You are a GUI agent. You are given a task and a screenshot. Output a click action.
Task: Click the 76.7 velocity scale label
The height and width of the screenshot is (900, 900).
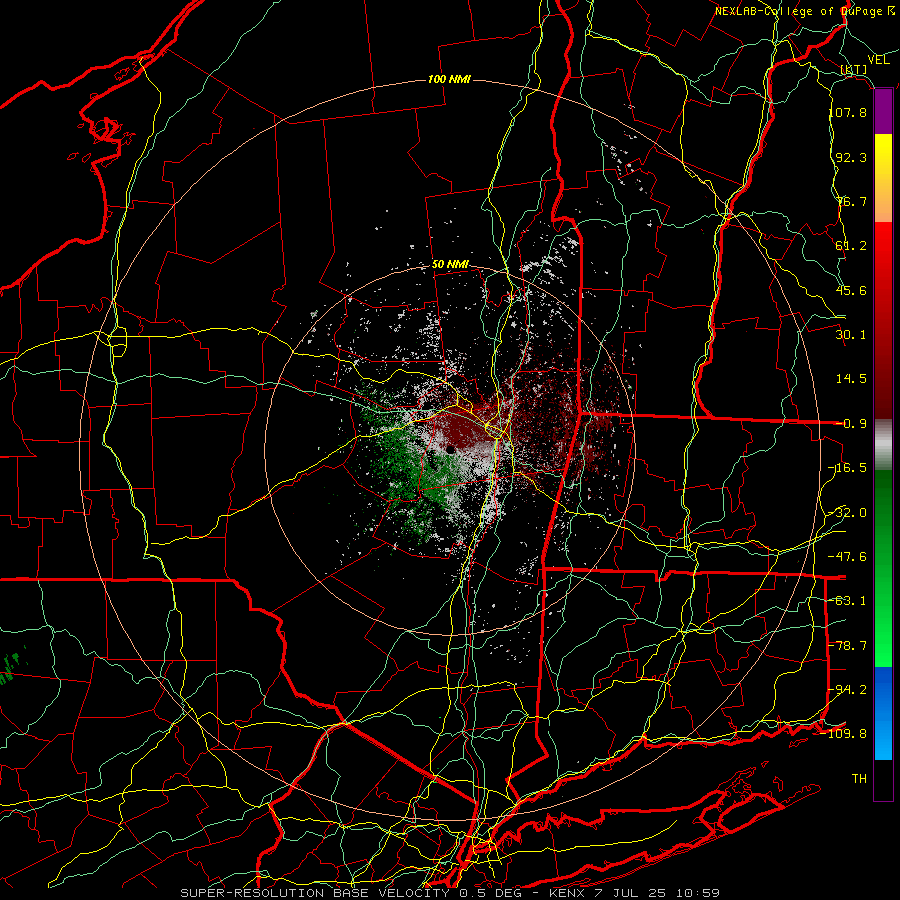coord(851,201)
